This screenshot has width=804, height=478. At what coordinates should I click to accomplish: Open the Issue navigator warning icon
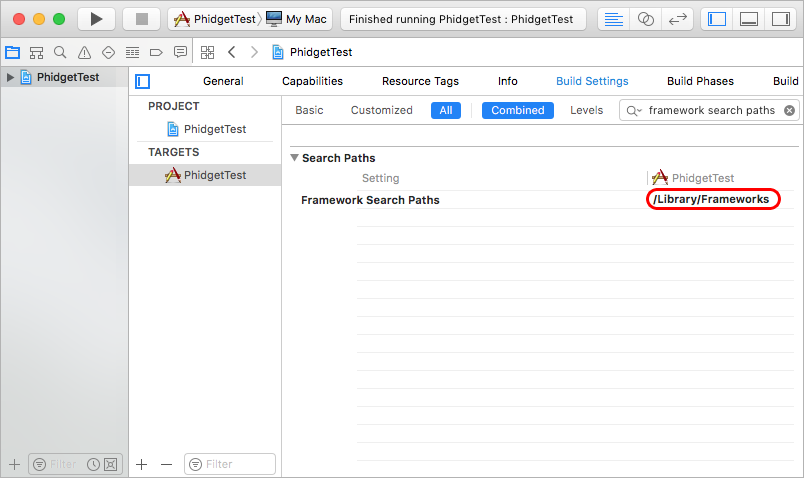[x=84, y=52]
